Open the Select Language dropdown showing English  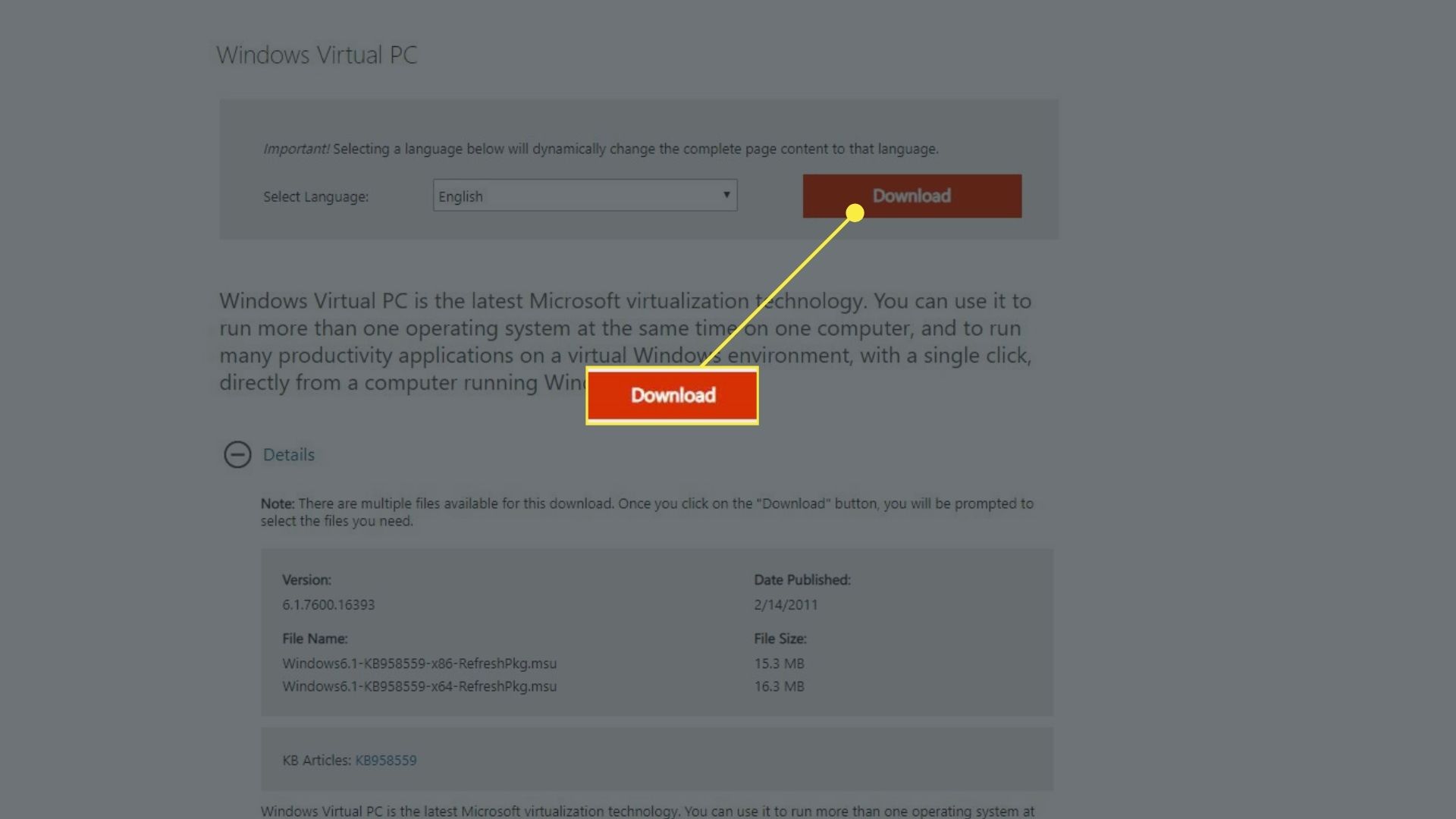point(585,196)
